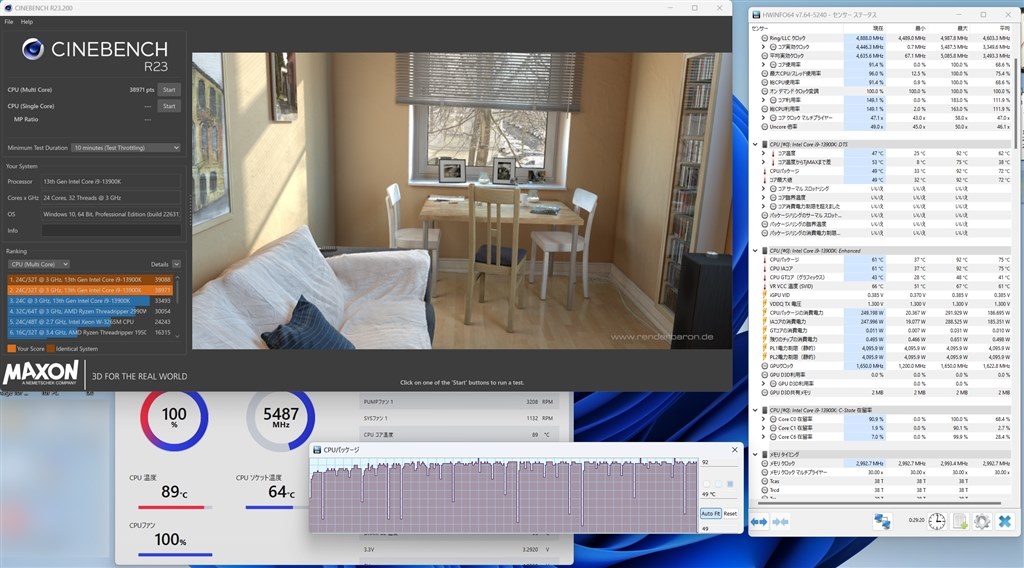Click the 5487 MHz clock gauge
1024x568 pixels.
(281, 419)
